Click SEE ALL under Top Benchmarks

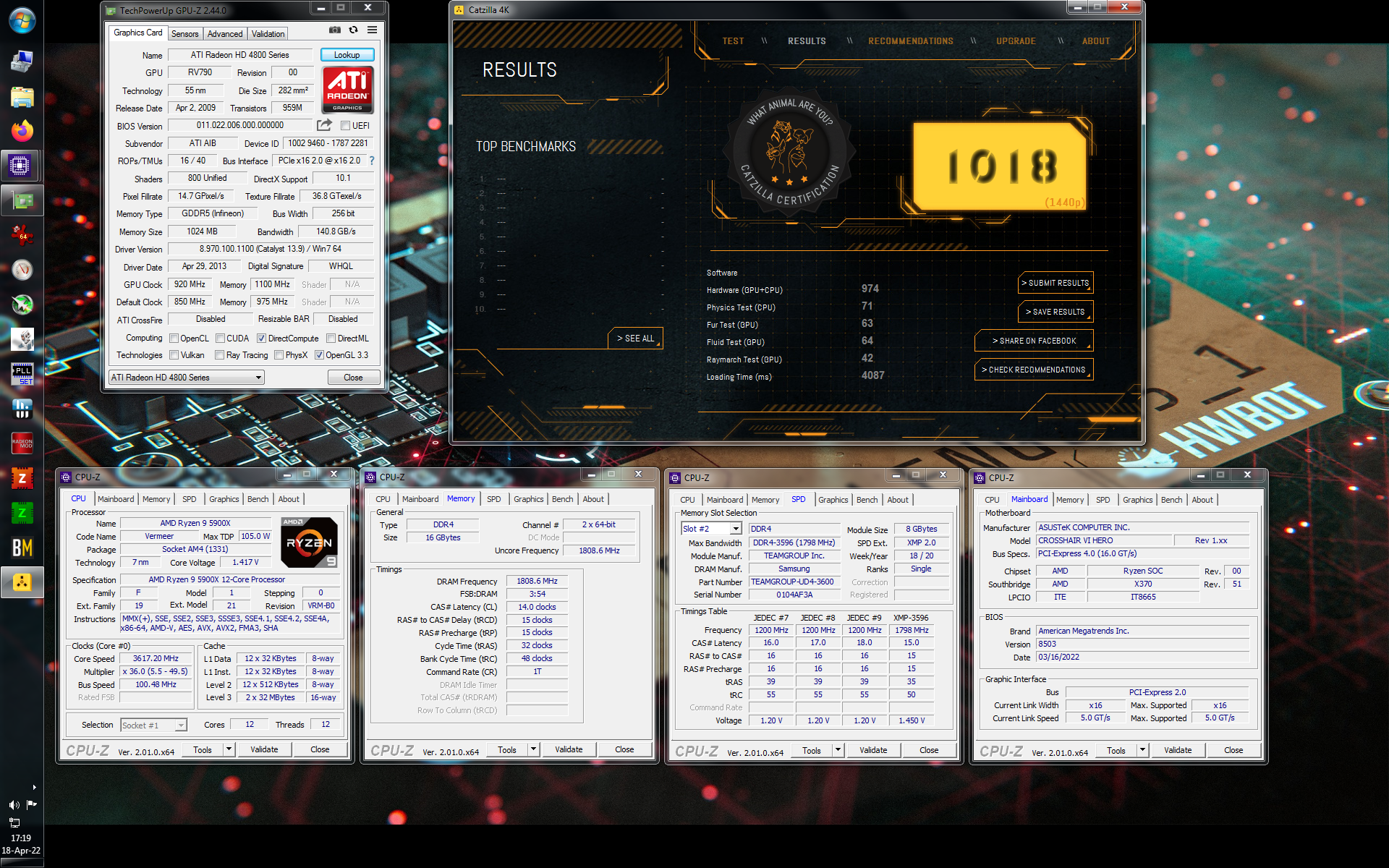click(x=635, y=339)
